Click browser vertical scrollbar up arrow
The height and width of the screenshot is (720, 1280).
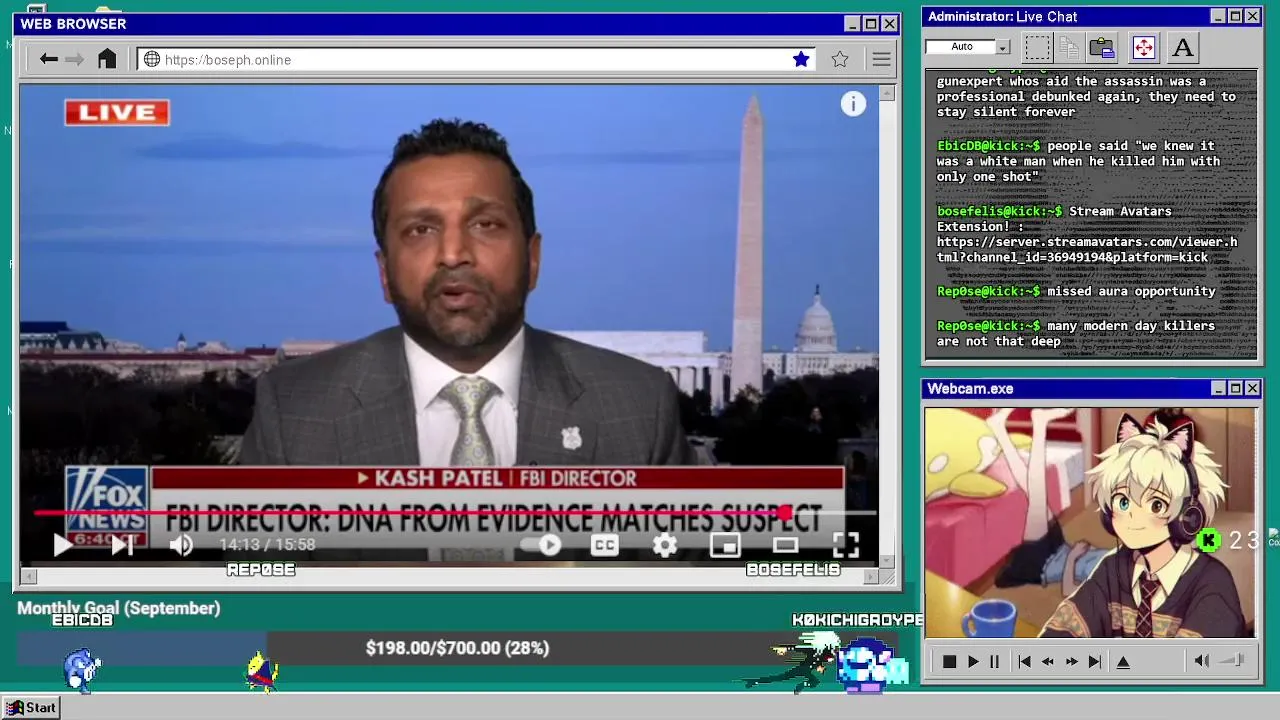pyautogui.click(x=887, y=94)
